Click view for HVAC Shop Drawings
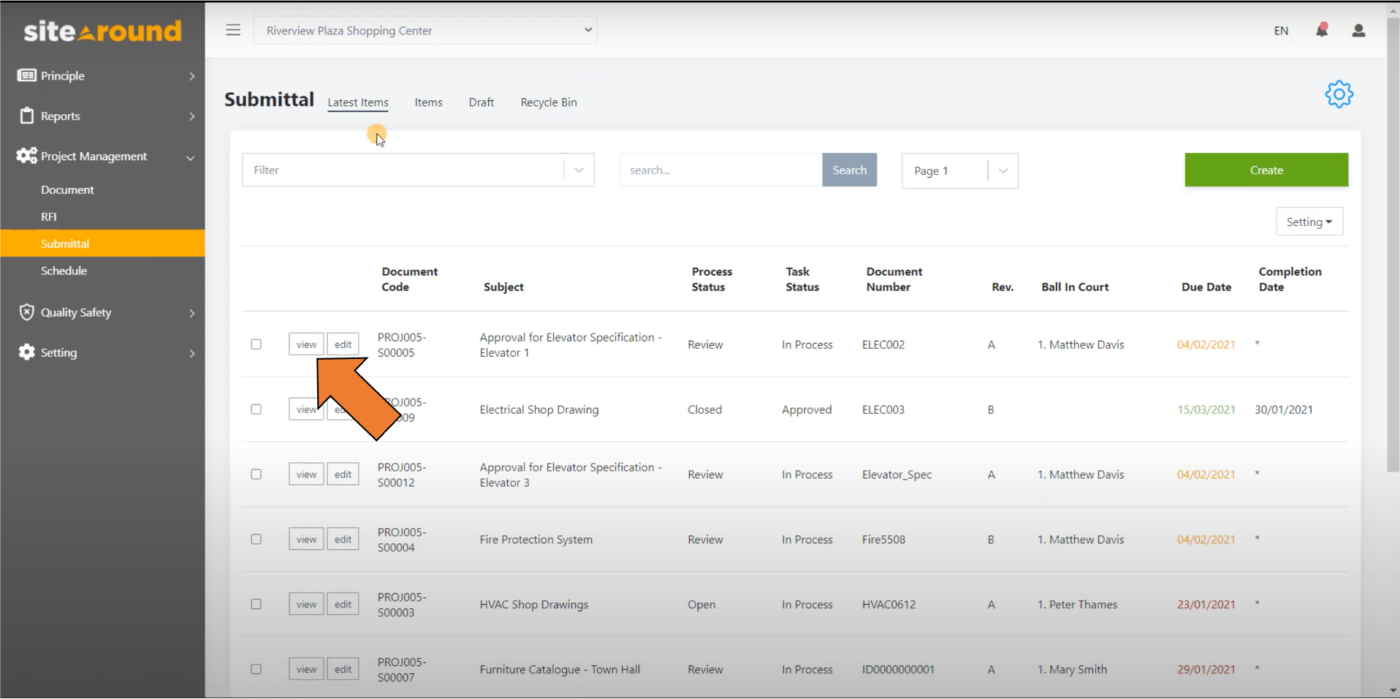 pos(306,604)
